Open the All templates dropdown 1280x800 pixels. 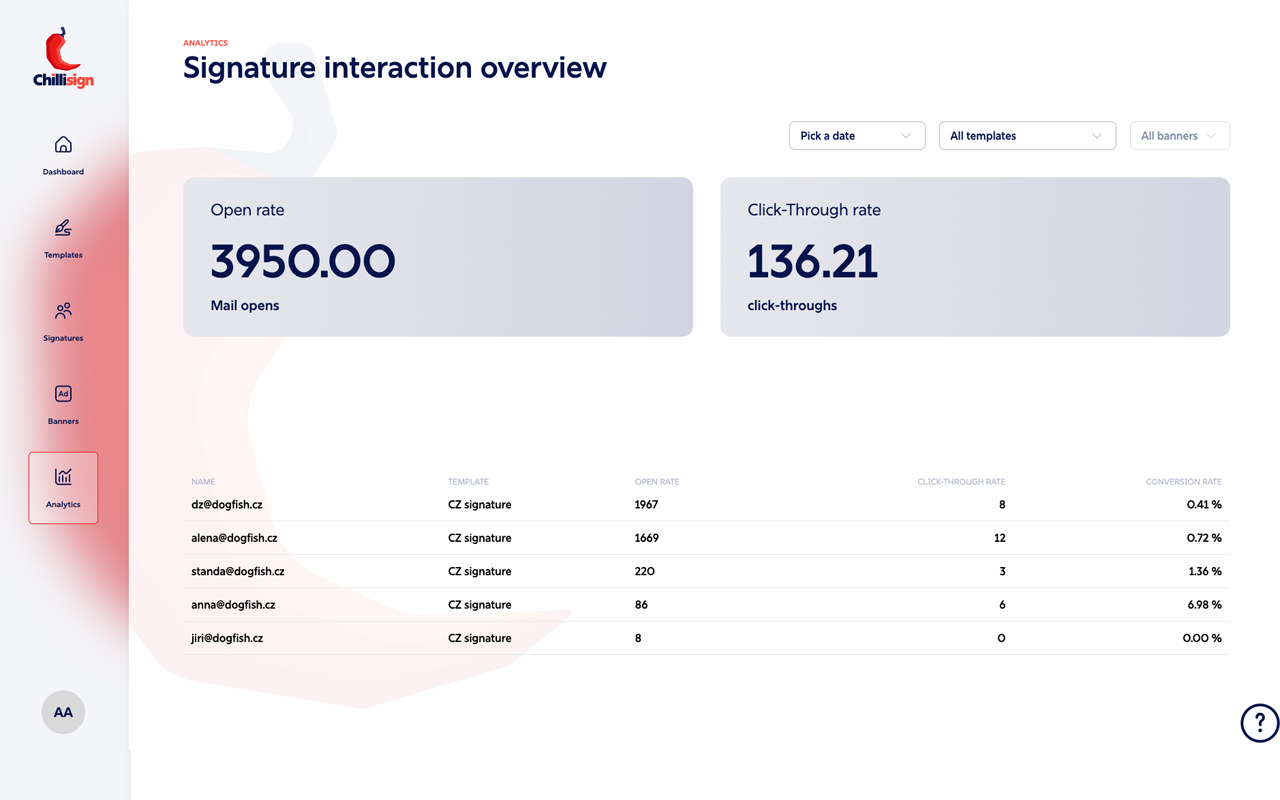click(1026, 136)
